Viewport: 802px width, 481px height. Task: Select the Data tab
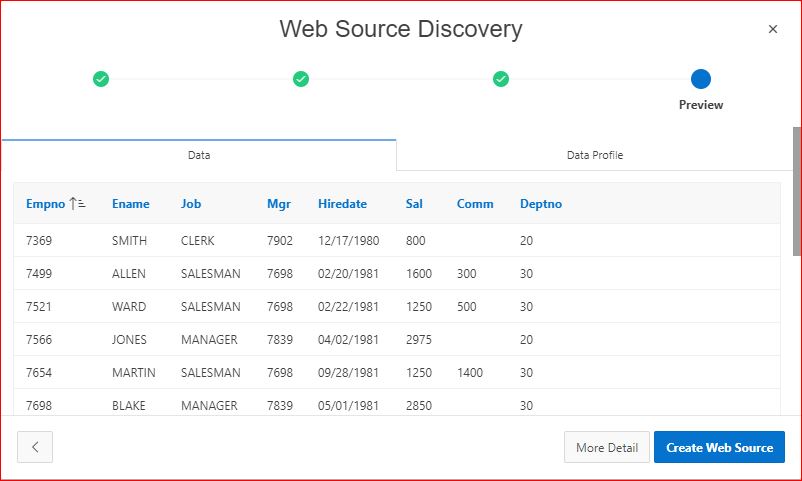pyautogui.click(x=199, y=155)
